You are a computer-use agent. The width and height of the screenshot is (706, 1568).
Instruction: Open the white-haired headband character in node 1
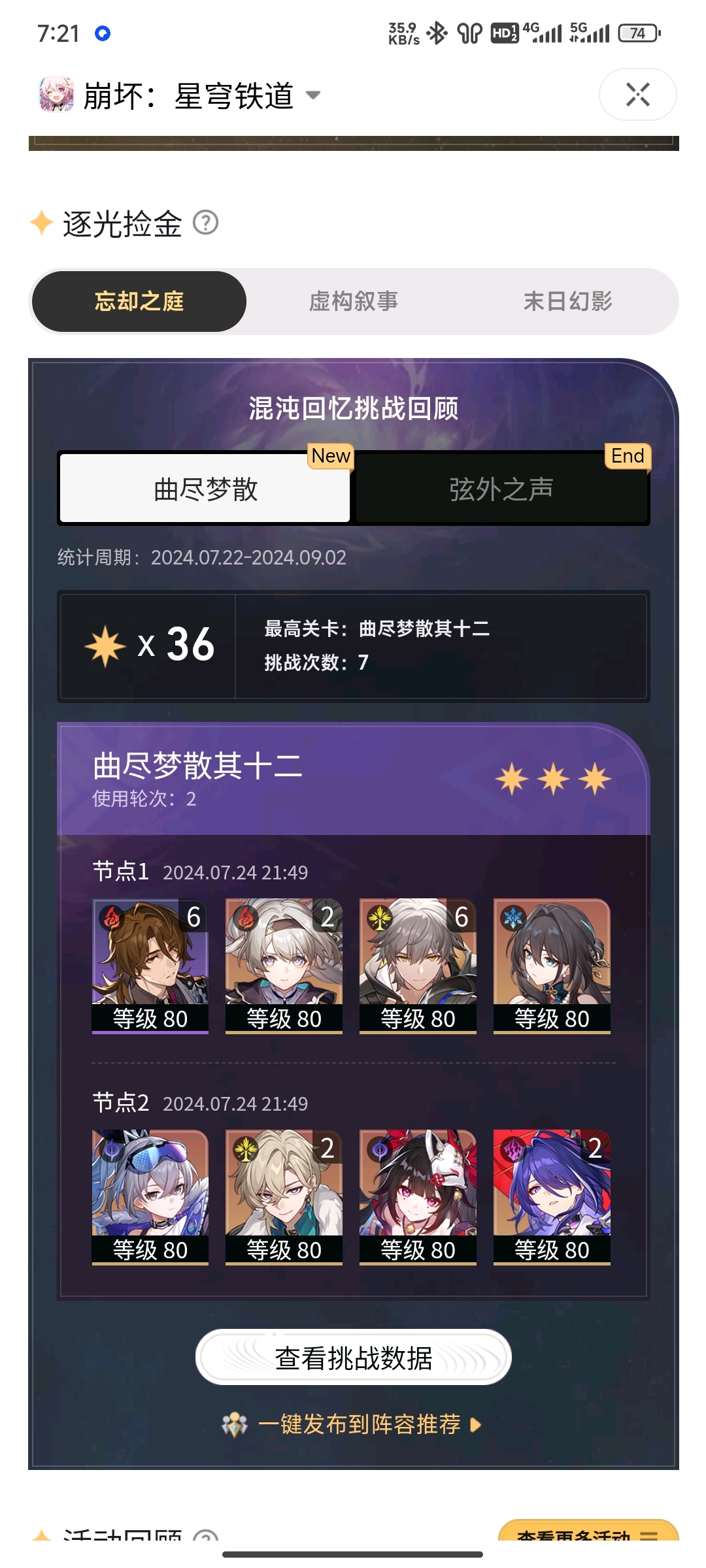click(x=284, y=966)
